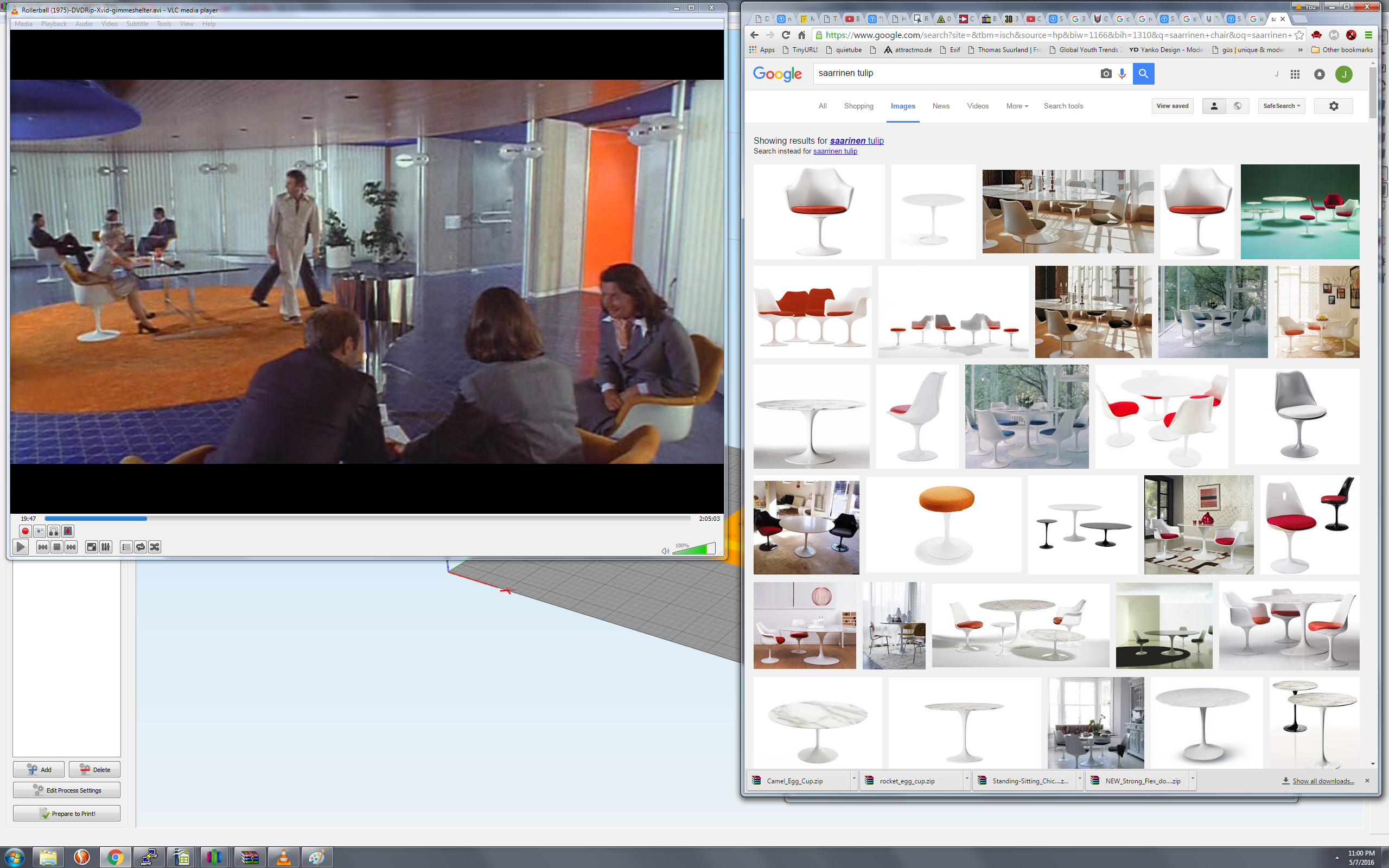Open SafeSearch dropdown

pos(1282,106)
